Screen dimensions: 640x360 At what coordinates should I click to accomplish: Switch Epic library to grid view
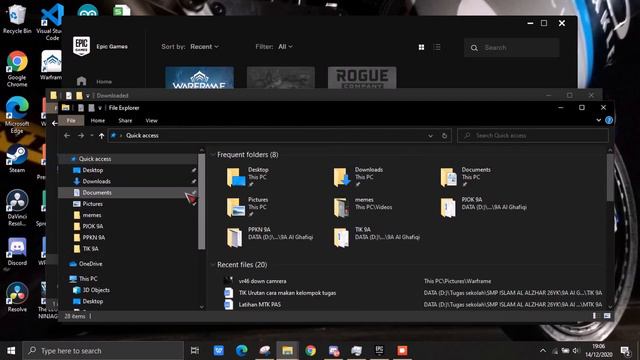click(x=421, y=47)
